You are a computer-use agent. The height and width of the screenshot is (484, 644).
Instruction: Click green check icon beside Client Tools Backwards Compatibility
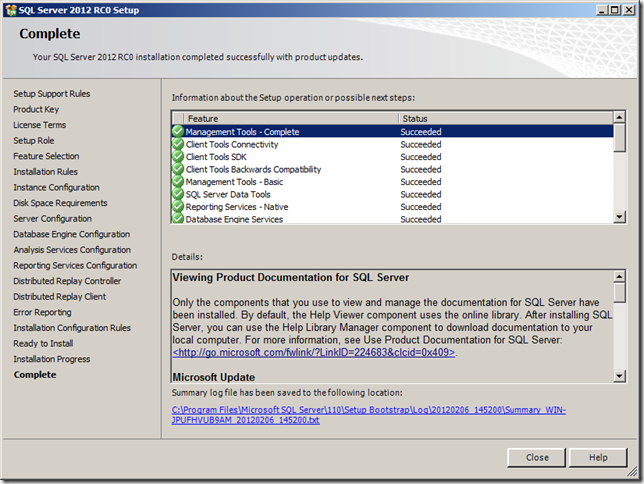pyautogui.click(x=178, y=169)
